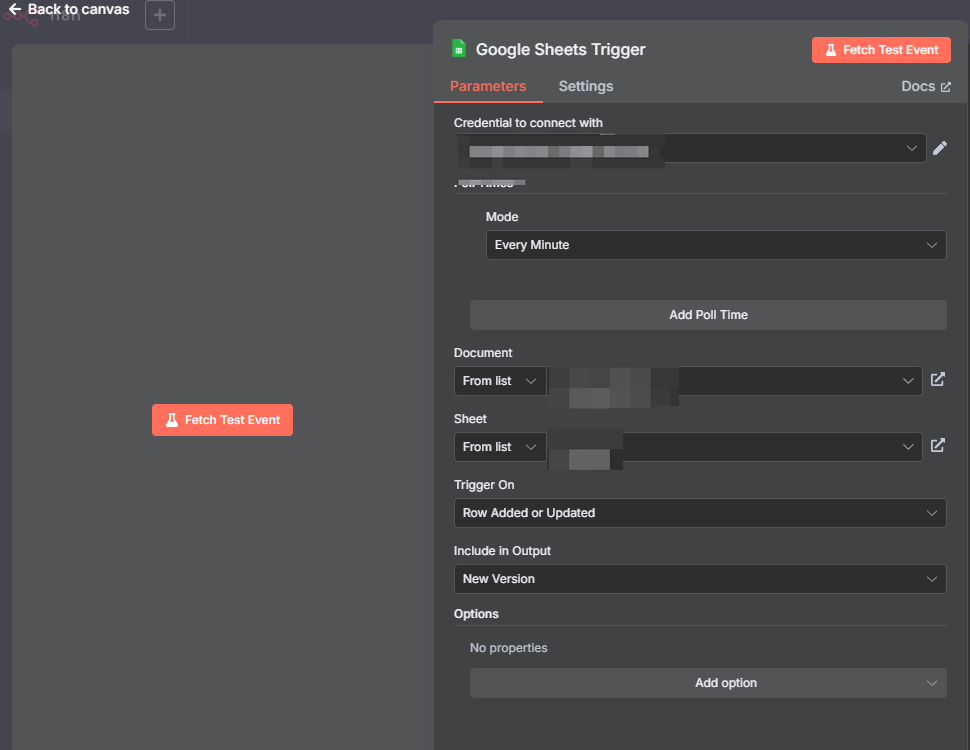Click Fetch Test Event in the left input pane
970x750 pixels.
pyautogui.click(x=223, y=420)
